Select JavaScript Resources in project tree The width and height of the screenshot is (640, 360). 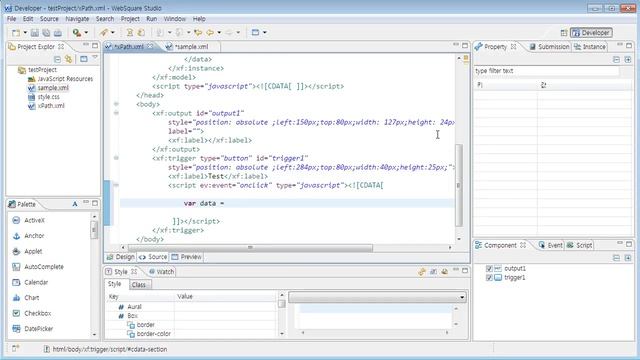point(65,79)
